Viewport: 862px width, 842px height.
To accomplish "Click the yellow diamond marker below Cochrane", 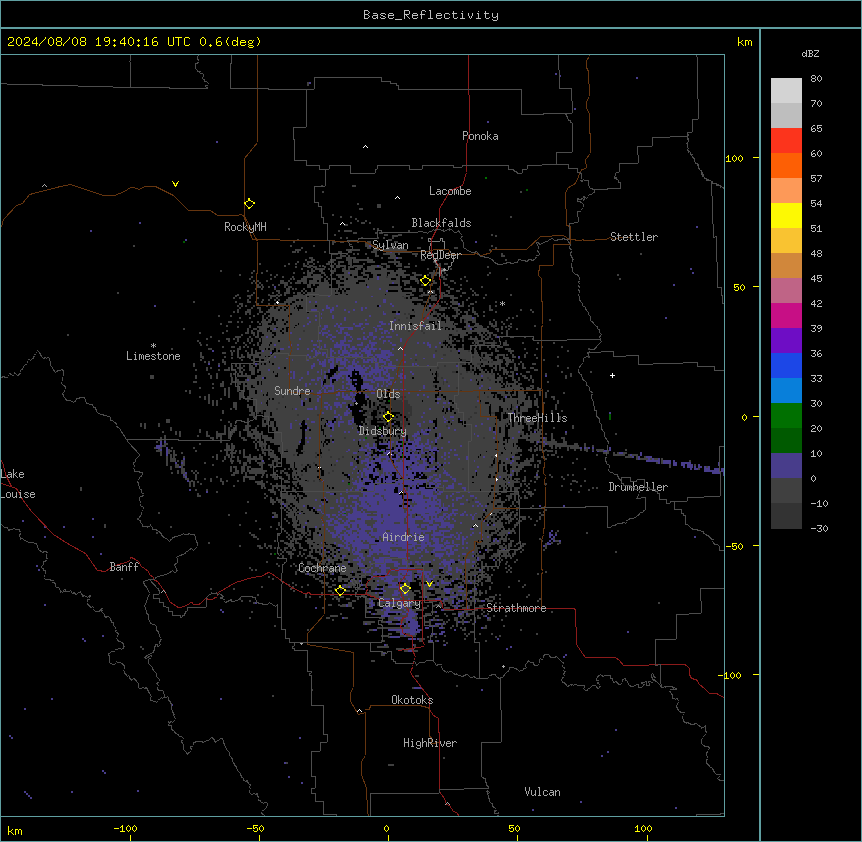I will point(340,590).
